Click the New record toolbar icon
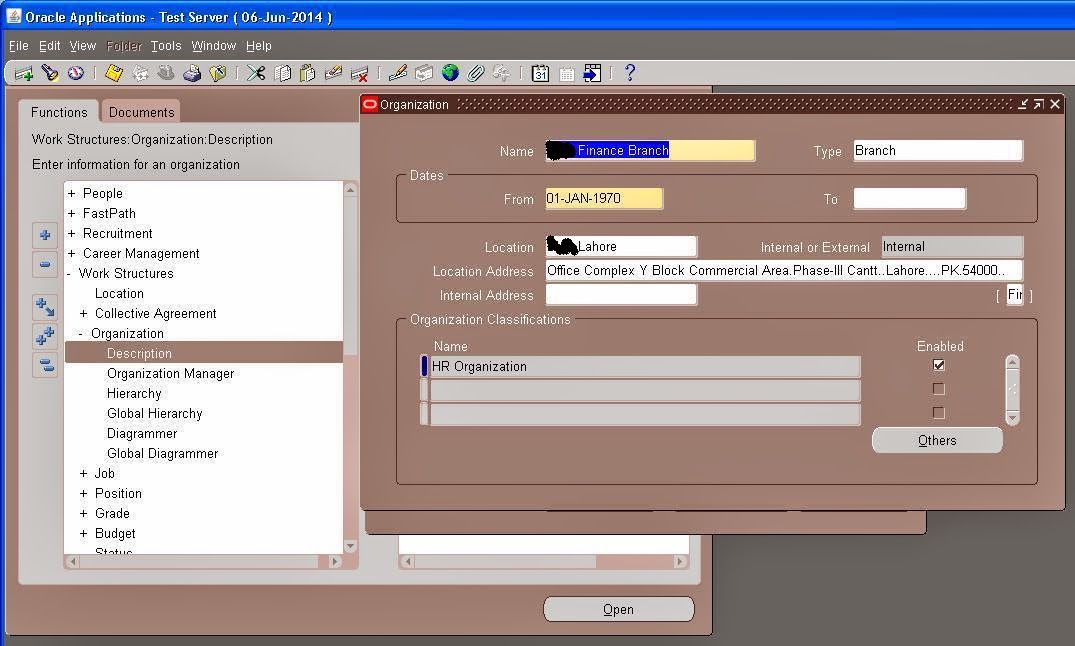 point(24,73)
